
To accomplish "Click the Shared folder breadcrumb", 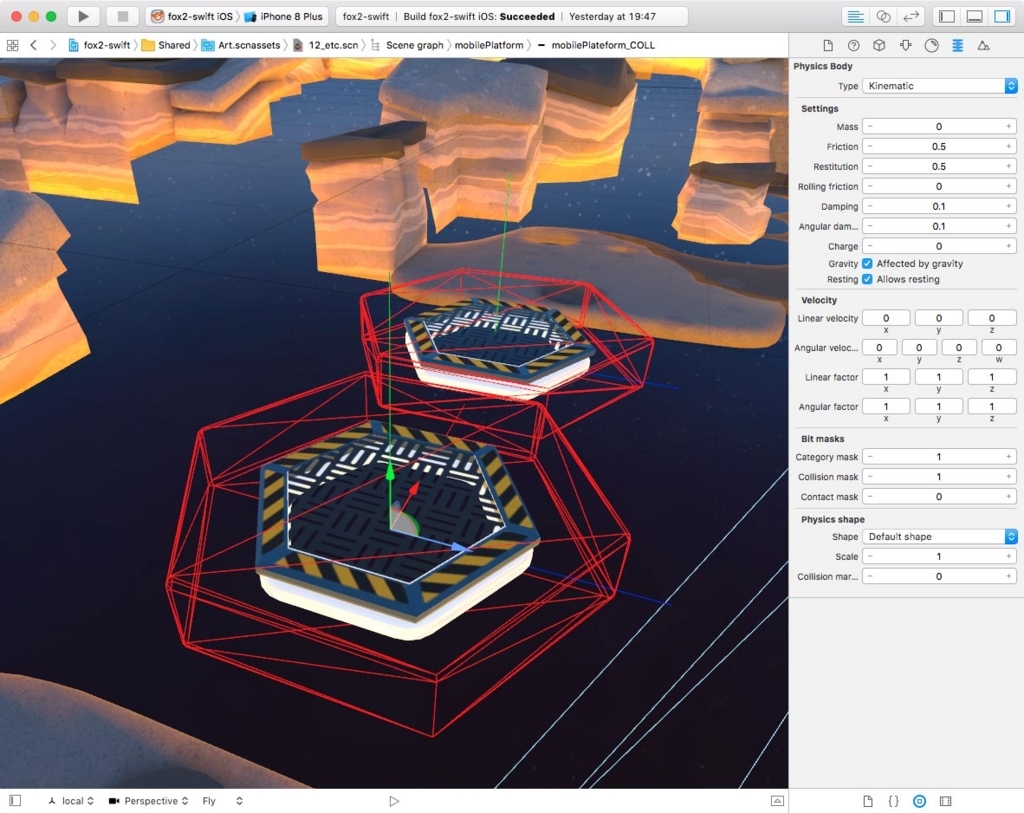I will [x=166, y=45].
